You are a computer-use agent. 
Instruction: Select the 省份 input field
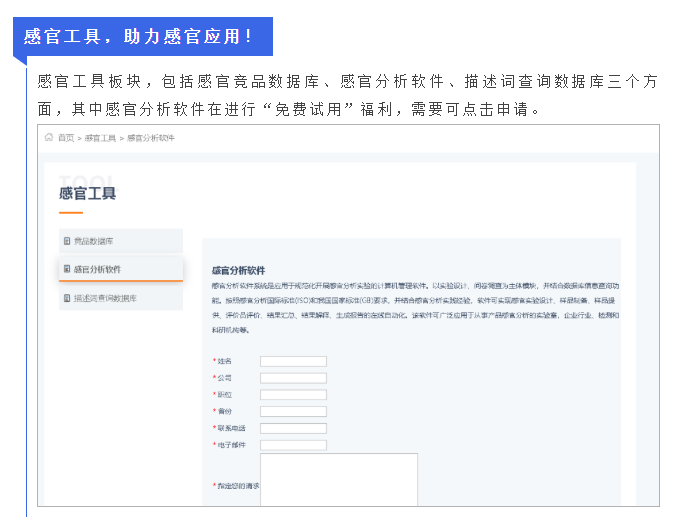click(x=293, y=411)
